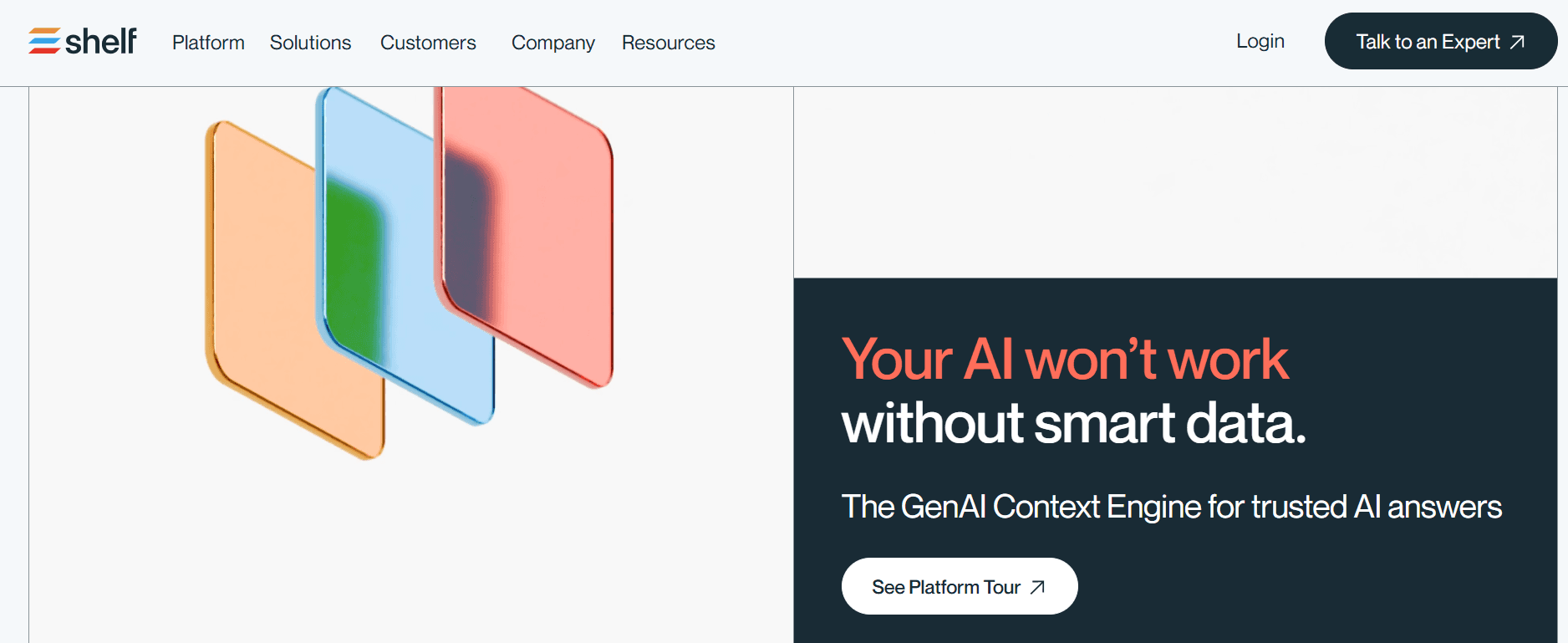Screen dimensions: 1568x643
Task: Open the Platform navigation dropdown
Action: click(208, 43)
